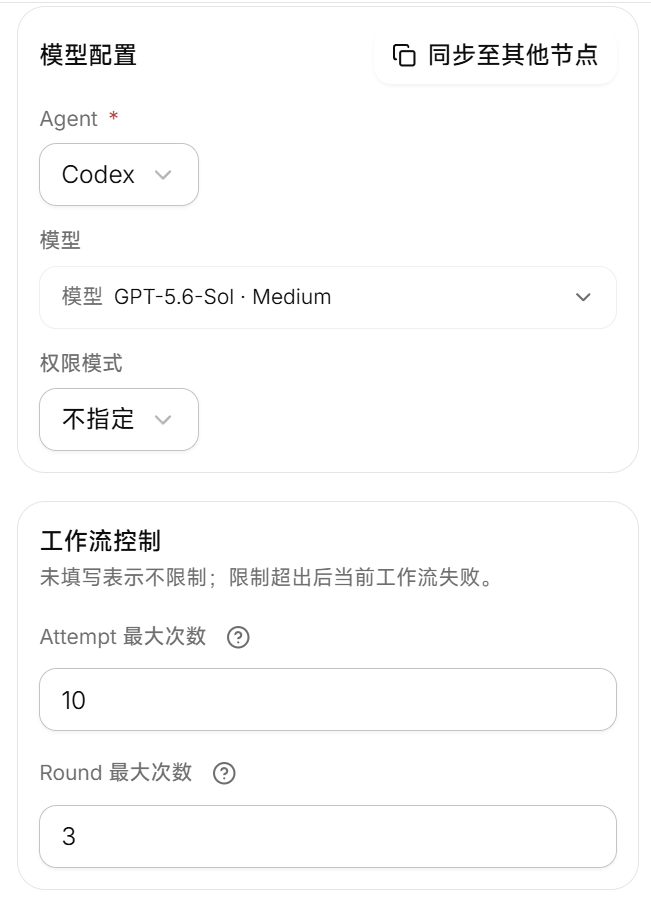Click the 模型配置 section heading

tap(88, 56)
